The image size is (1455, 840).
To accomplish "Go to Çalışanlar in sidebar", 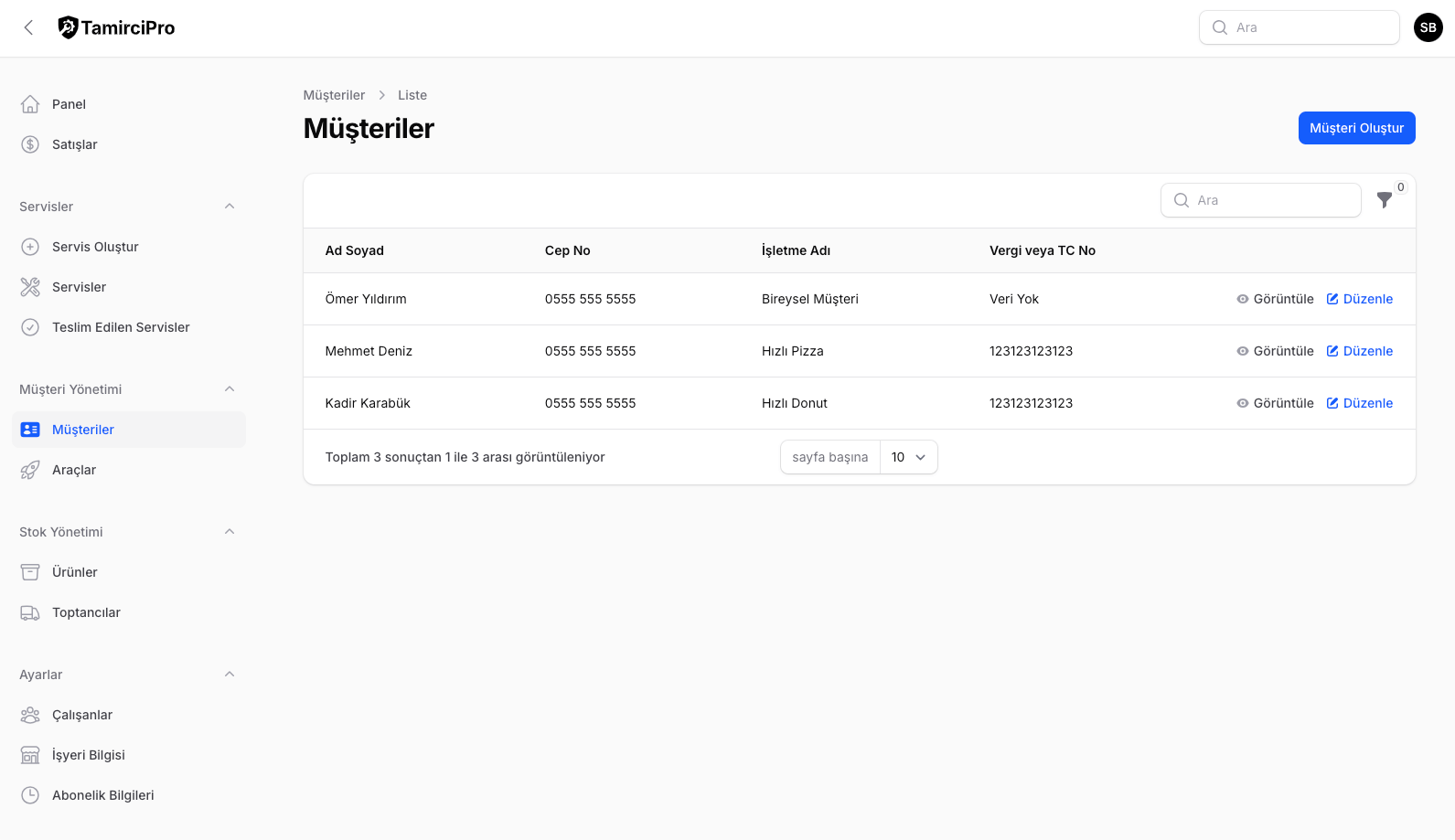I will click(x=82, y=715).
